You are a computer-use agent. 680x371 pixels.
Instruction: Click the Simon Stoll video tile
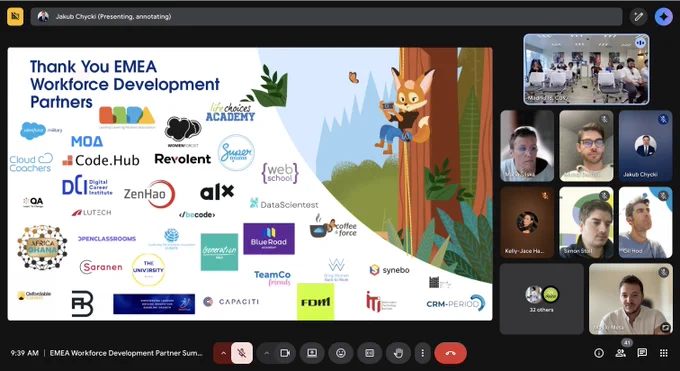(x=586, y=222)
